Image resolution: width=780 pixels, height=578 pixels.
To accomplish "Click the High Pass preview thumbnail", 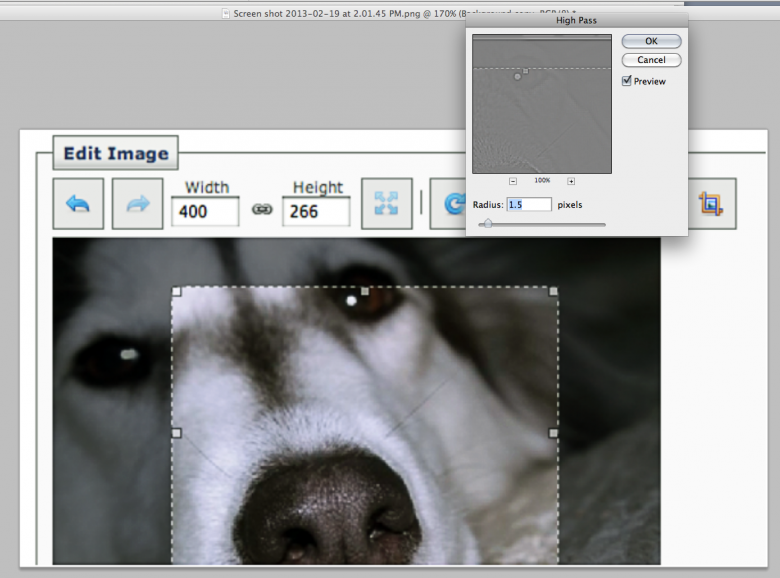I will 541,104.
